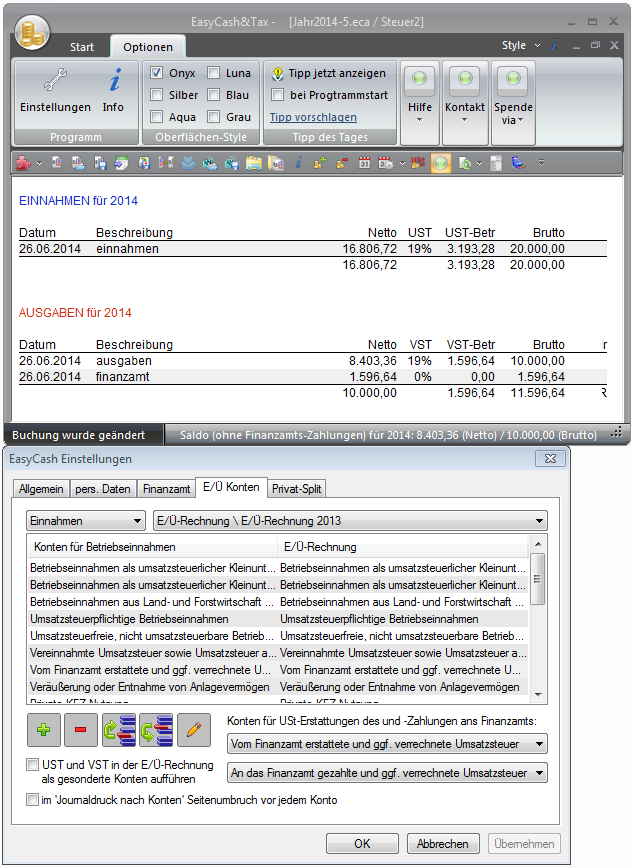This screenshot has width=633, height=868.
Task: Click the coins with green plus icon
Action: (320, 163)
